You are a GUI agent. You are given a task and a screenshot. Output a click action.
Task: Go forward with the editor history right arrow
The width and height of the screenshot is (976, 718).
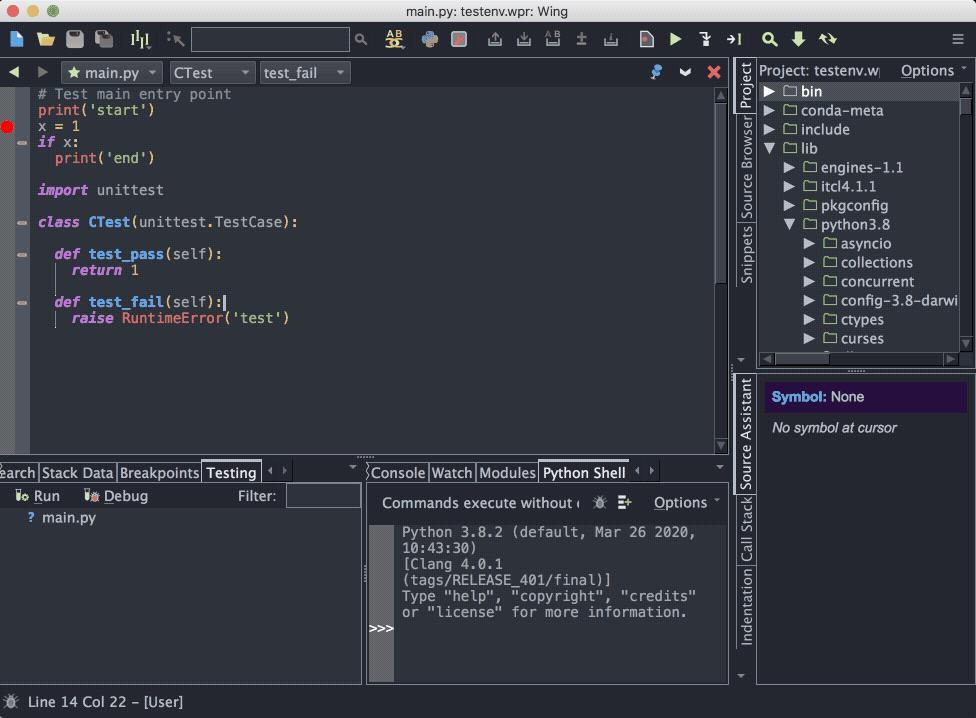(x=42, y=72)
